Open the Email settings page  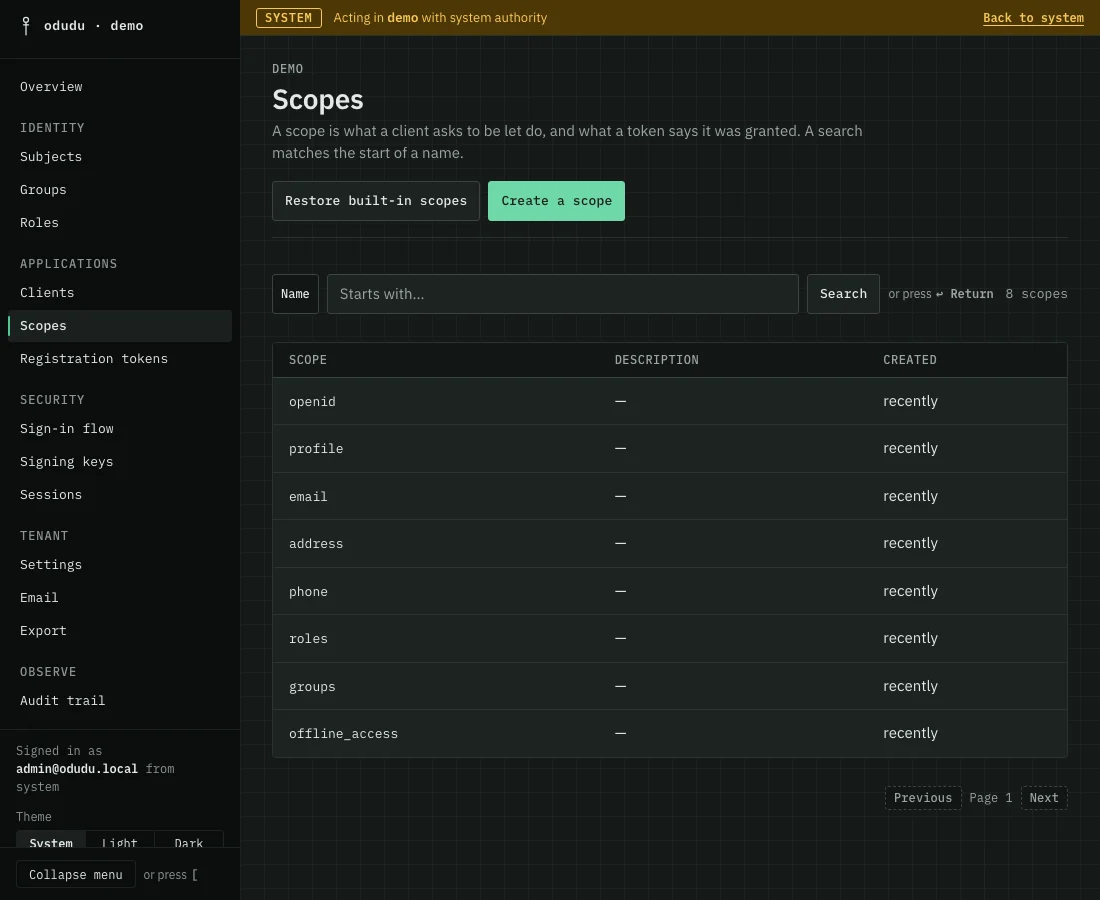click(x=120, y=598)
